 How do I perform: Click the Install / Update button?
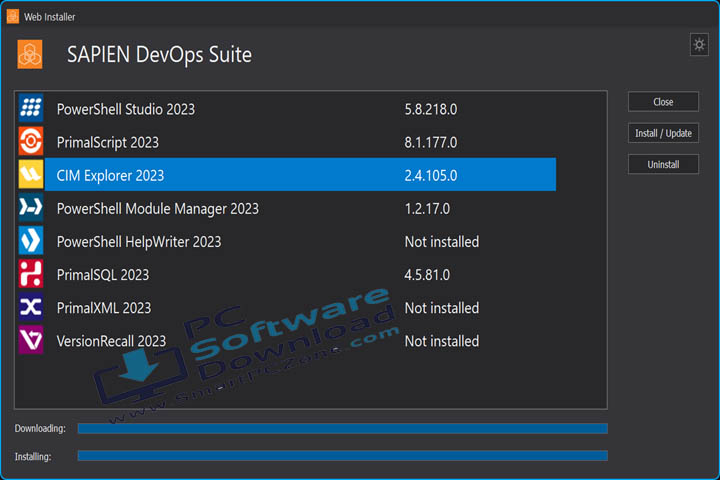click(663, 133)
